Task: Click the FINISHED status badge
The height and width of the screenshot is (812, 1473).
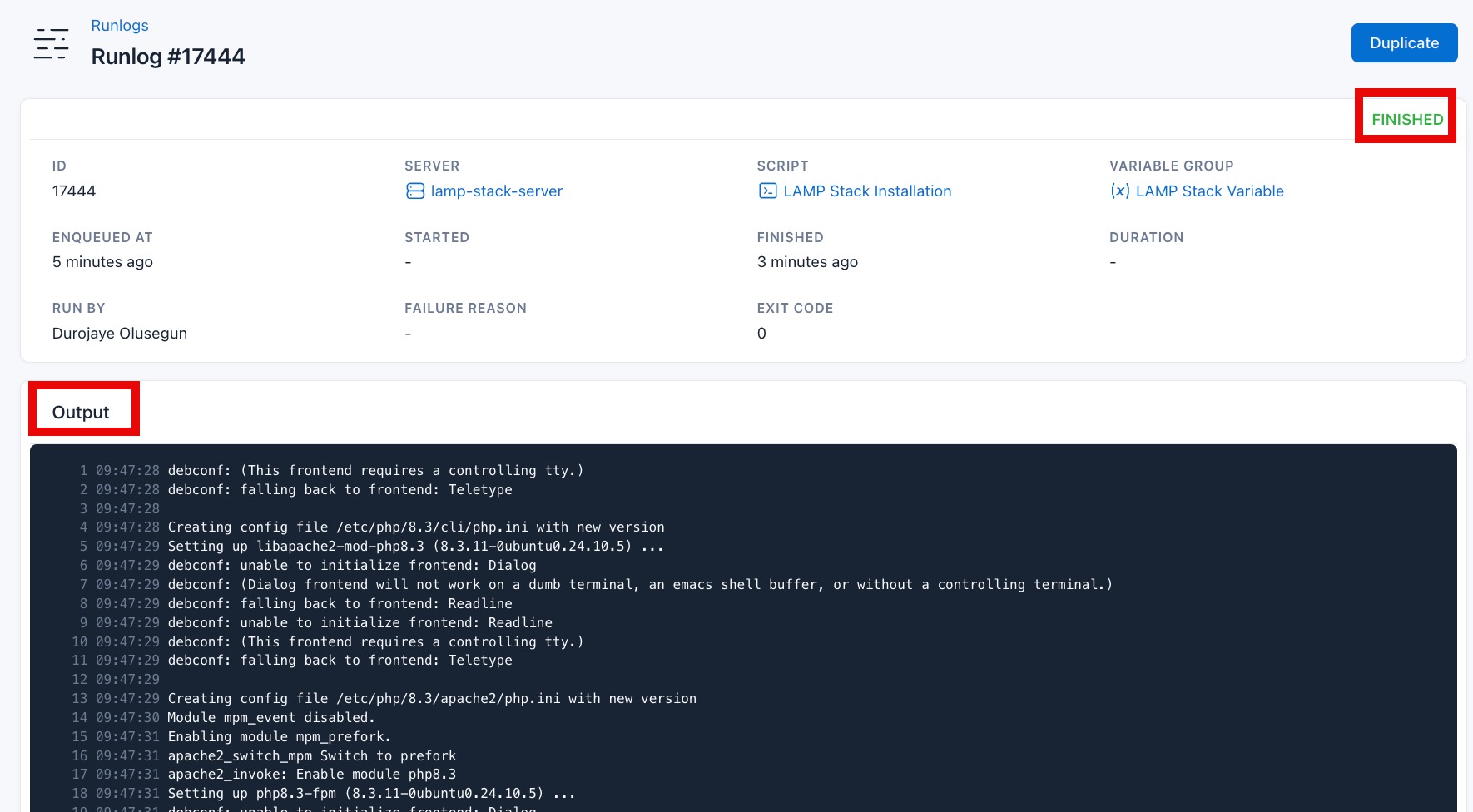Action: 1406,118
